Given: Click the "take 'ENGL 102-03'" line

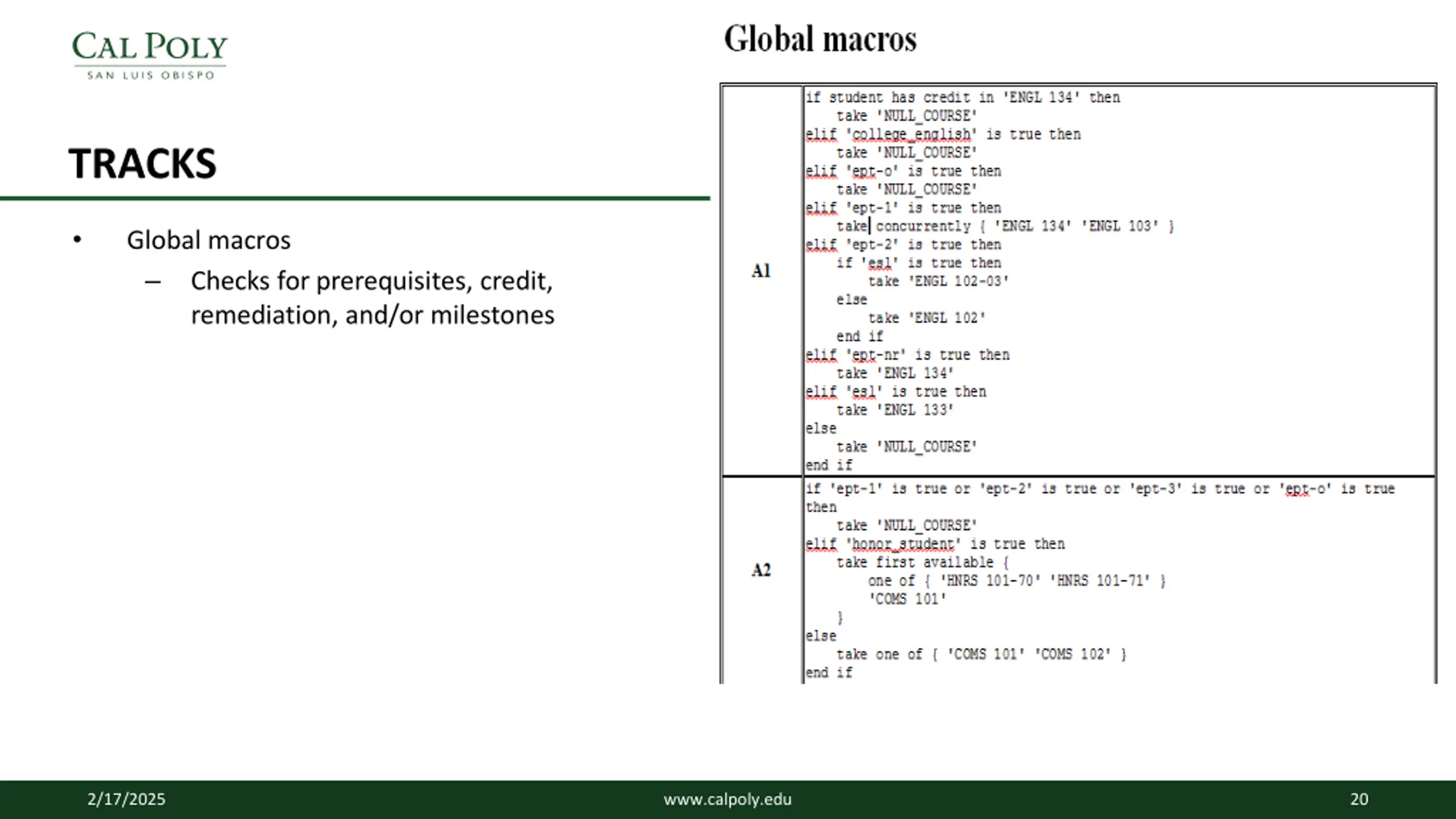Looking at the screenshot, I should (x=938, y=282).
